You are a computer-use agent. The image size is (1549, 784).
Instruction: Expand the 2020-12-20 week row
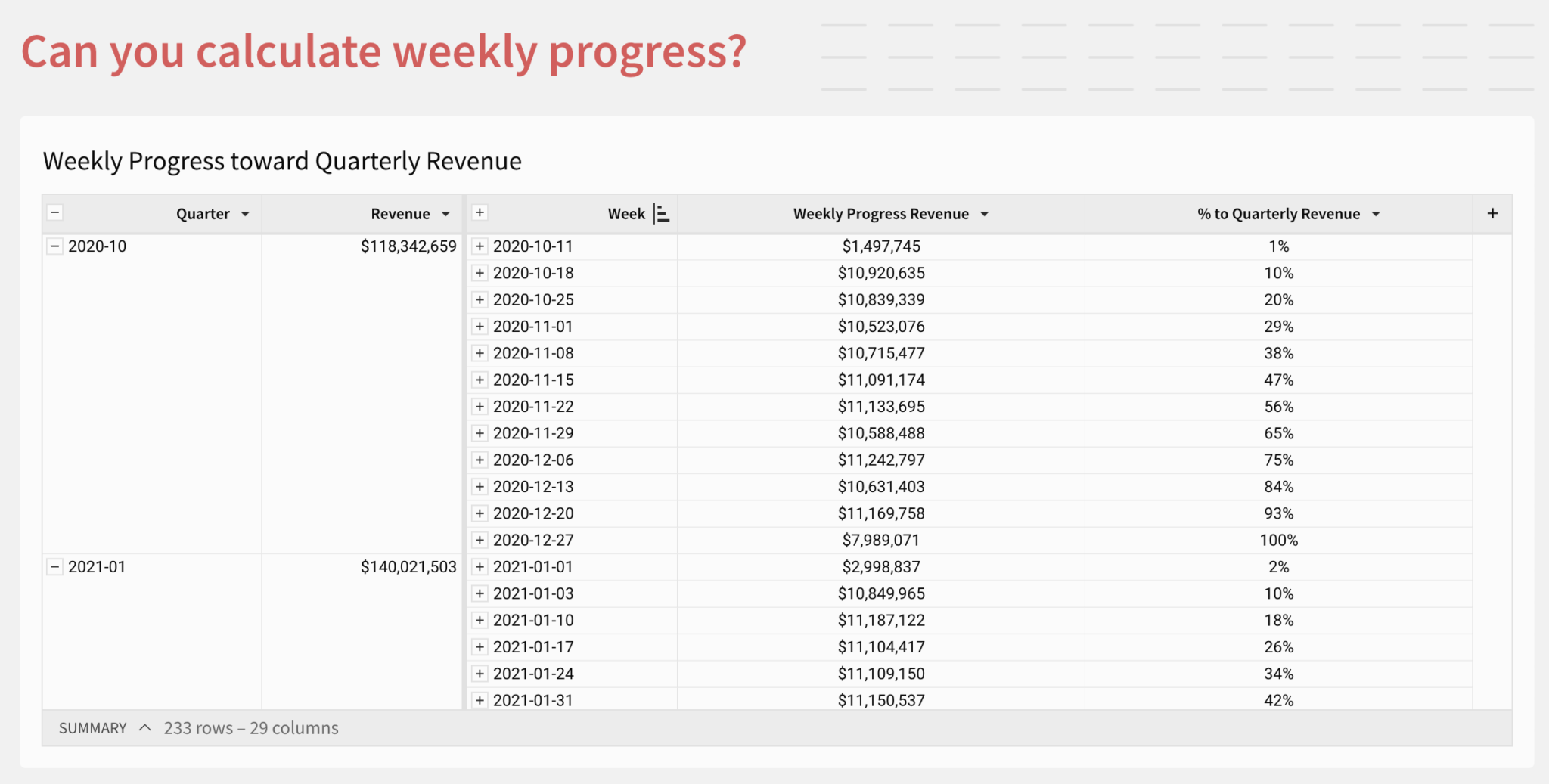click(480, 513)
